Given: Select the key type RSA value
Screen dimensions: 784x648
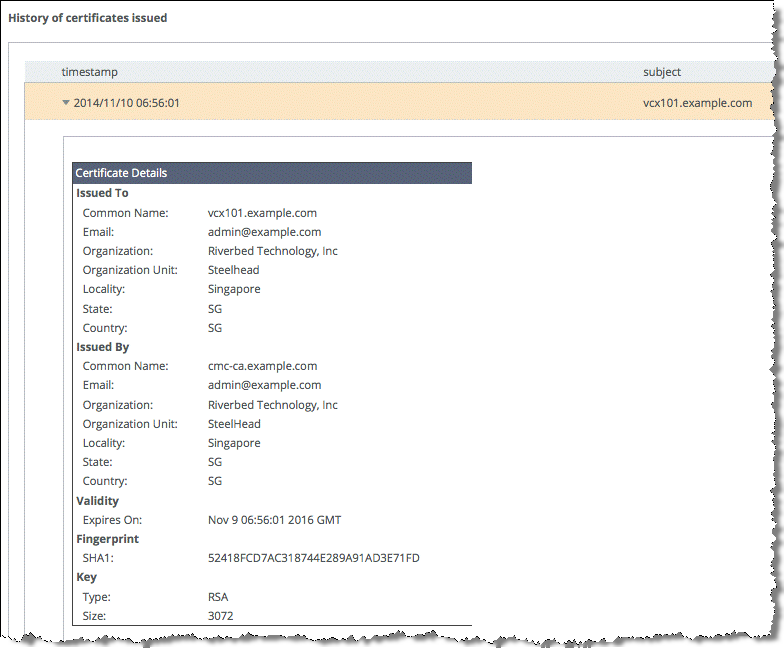Looking at the screenshot, I should click(218, 597).
